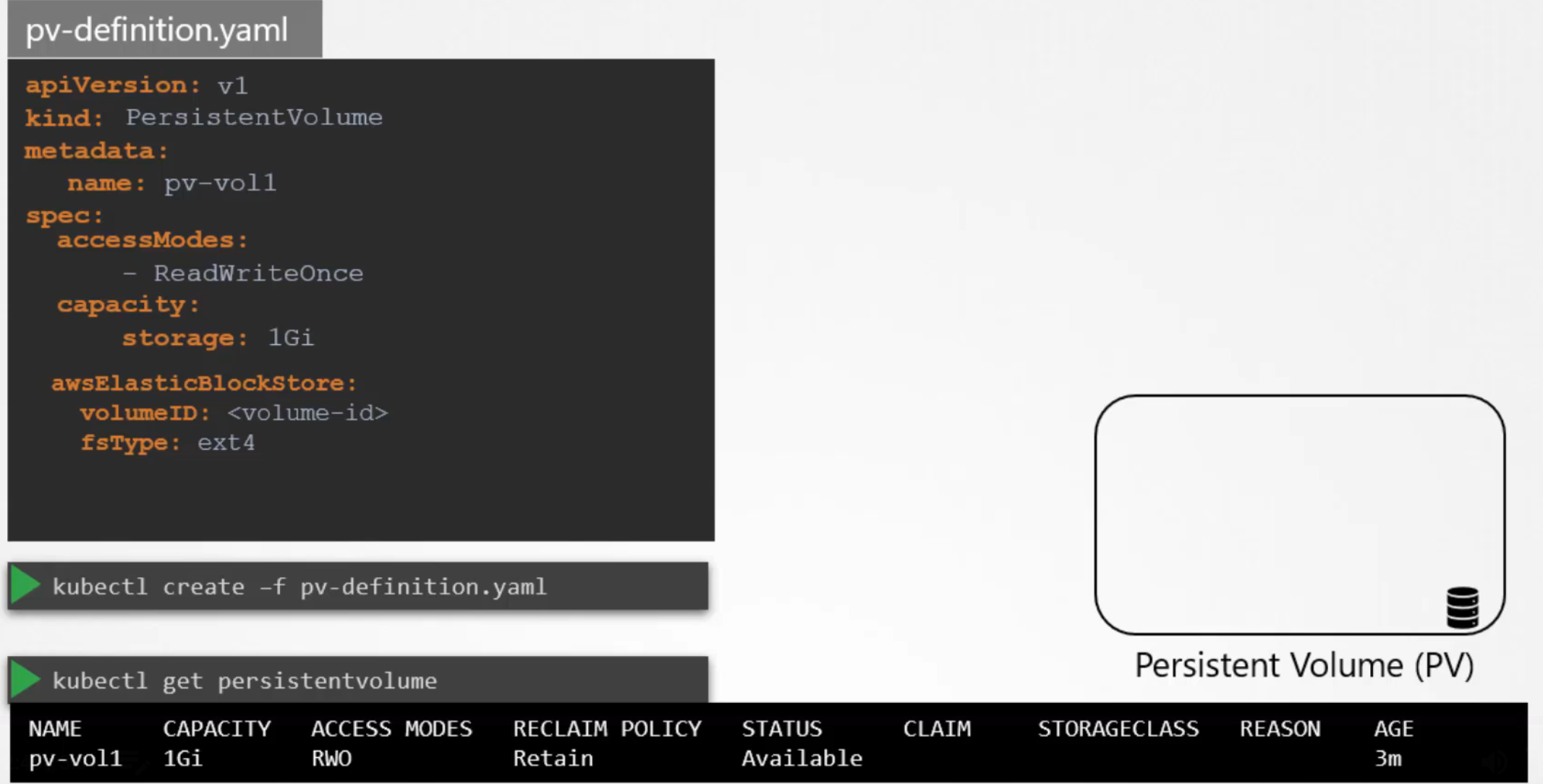Click the 'apiVersion:' key in the YAML
1543x784 pixels.
pos(113,85)
